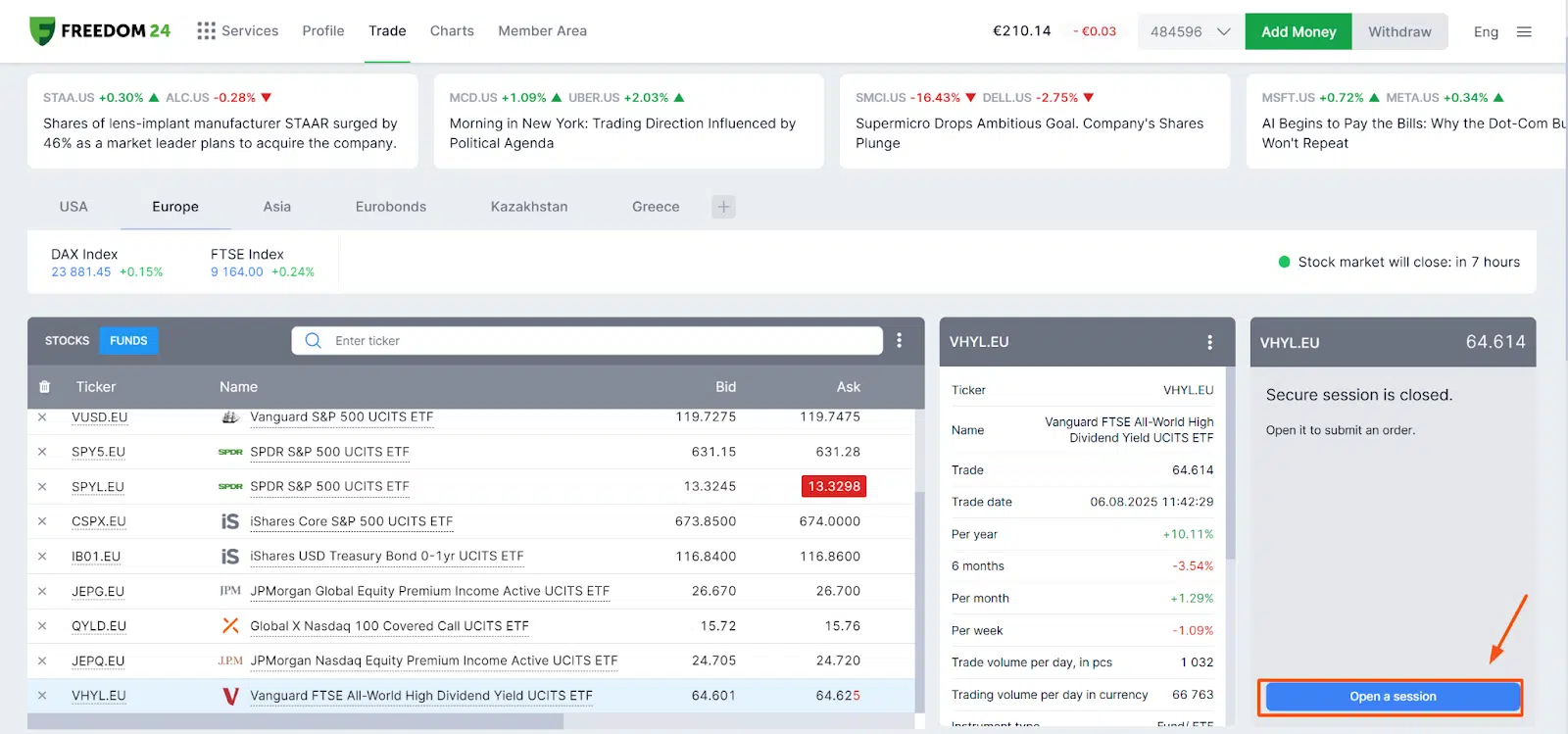
Task: Switch watchlist to STOCKS
Action: [67, 341]
